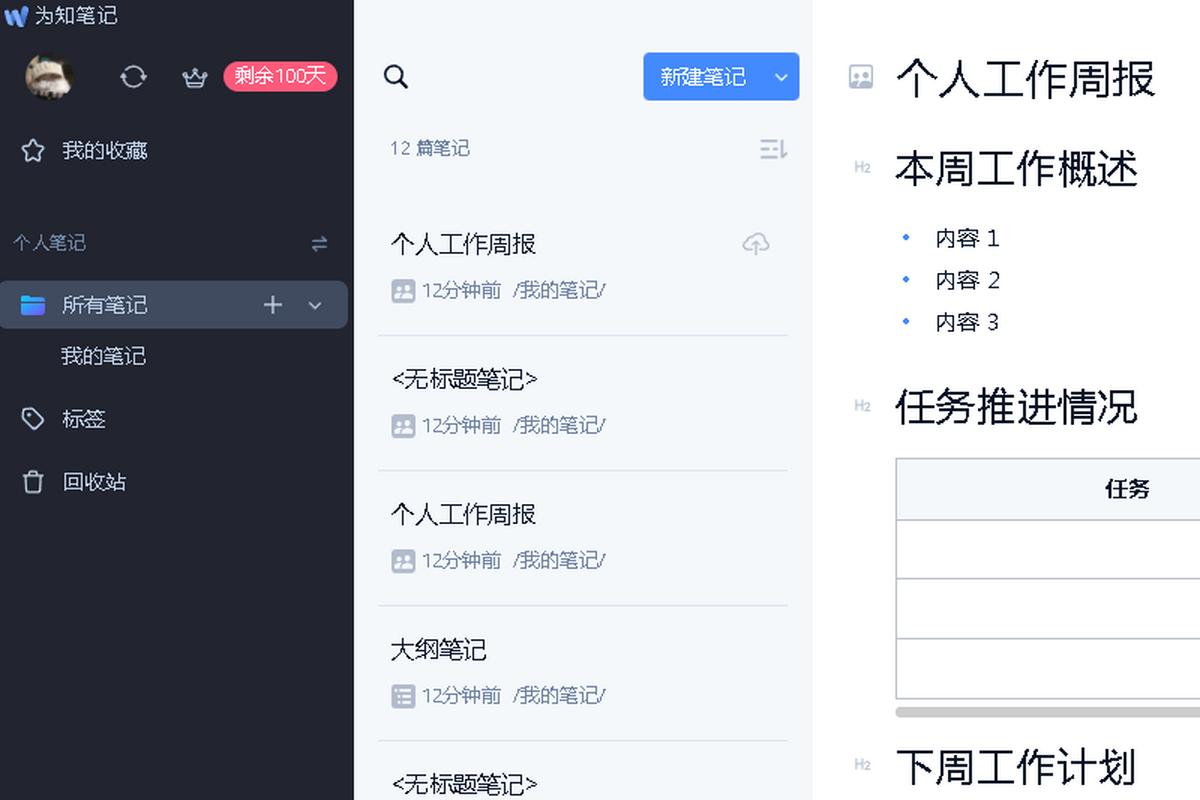1200x800 pixels.
Task: Click the cloud upload icon on first note
Action: click(x=756, y=243)
